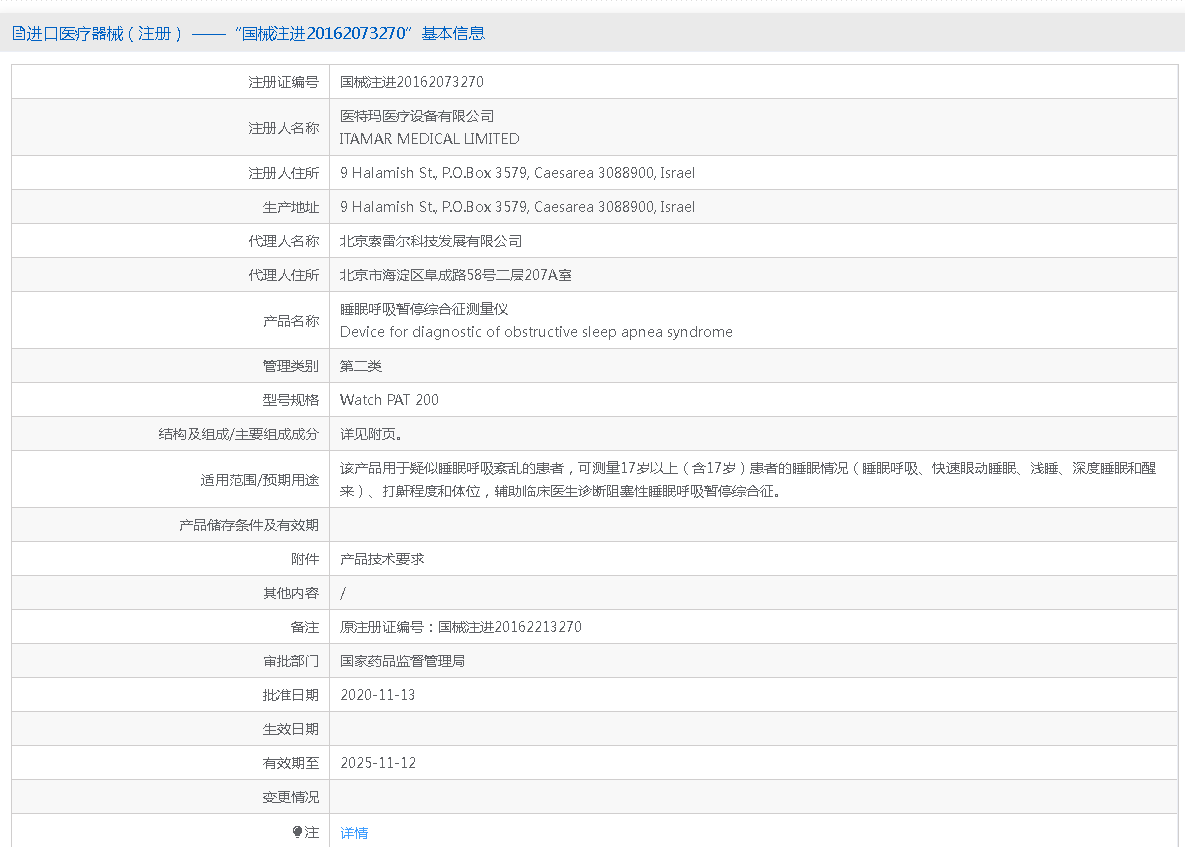This screenshot has width=1185, height=847.
Task: Click the 变更情况 row label
Action: tap(291, 797)
